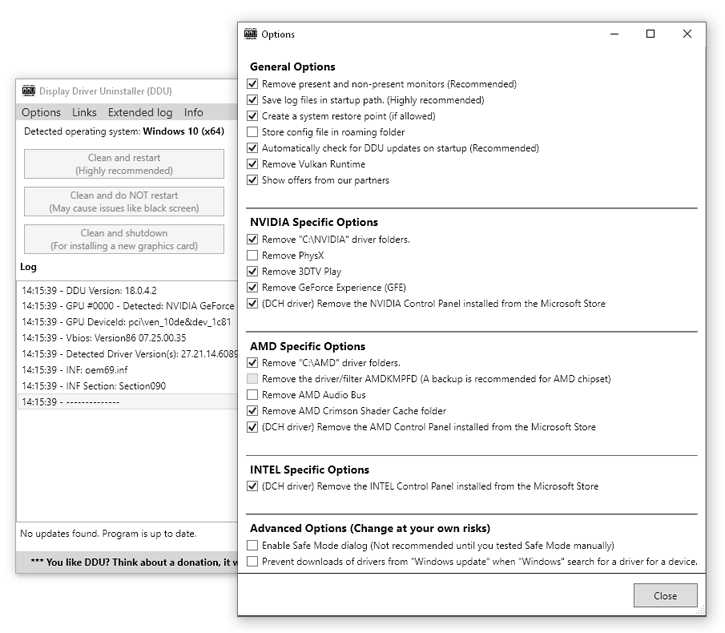This screenshot has height=633, width=725.
Task: Open the Options menu in DDU window
Action: click(41, 112)
